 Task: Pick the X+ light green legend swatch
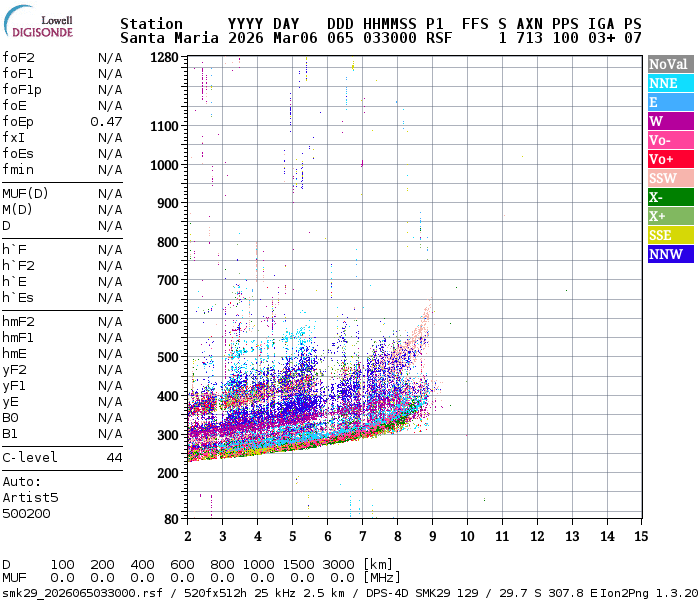coord(671,216)
